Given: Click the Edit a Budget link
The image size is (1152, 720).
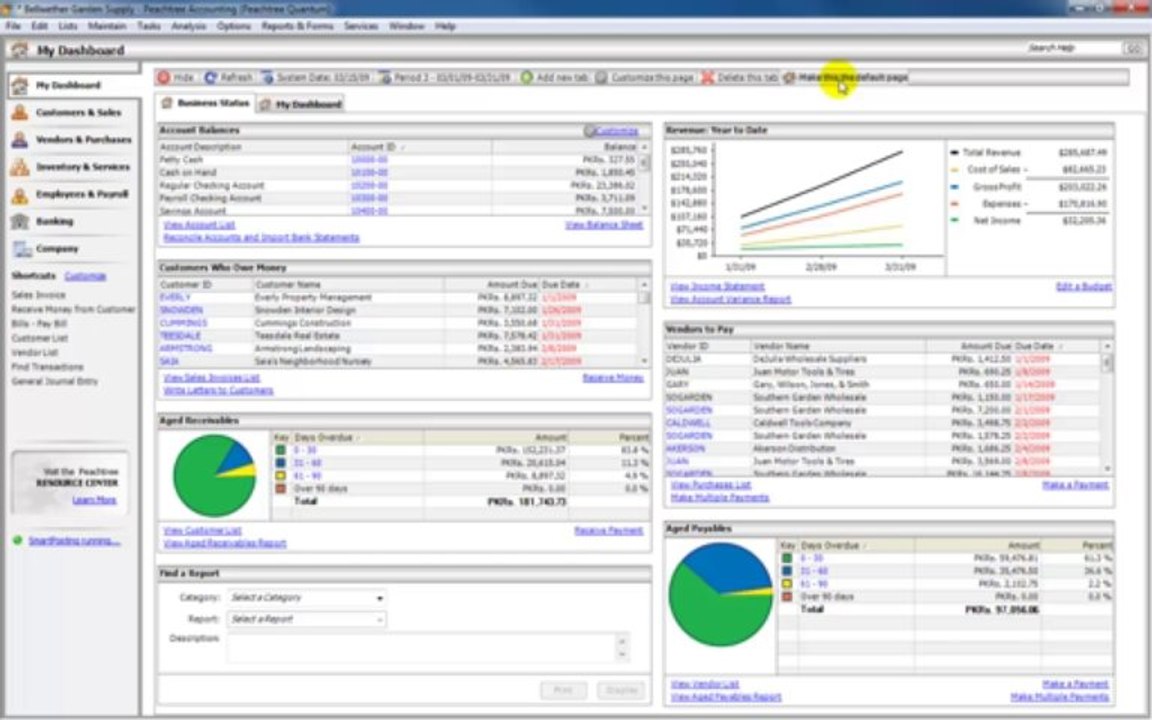Looking at the screenshot, I should [1084, 287].
